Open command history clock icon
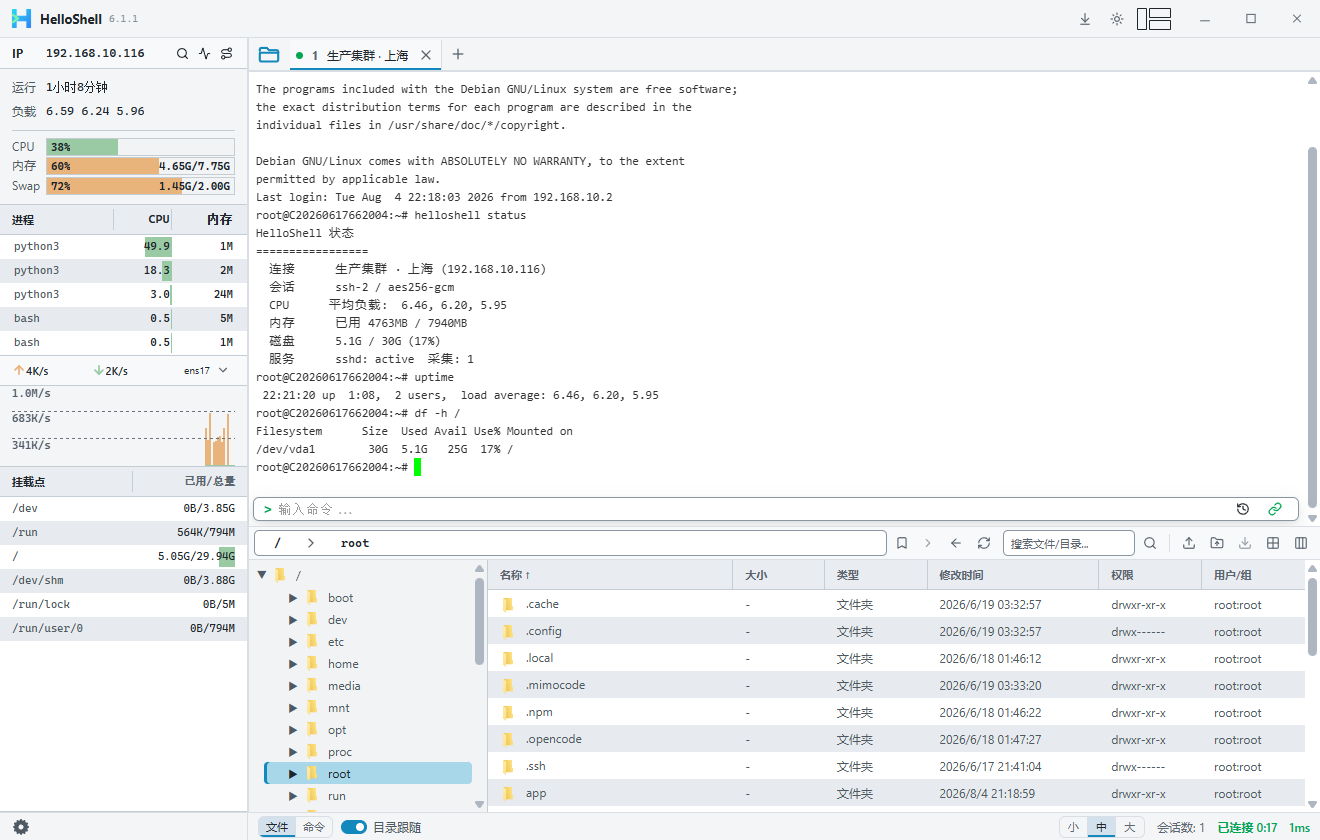The image size is (1320, 840). click(x=1243, y=509)
